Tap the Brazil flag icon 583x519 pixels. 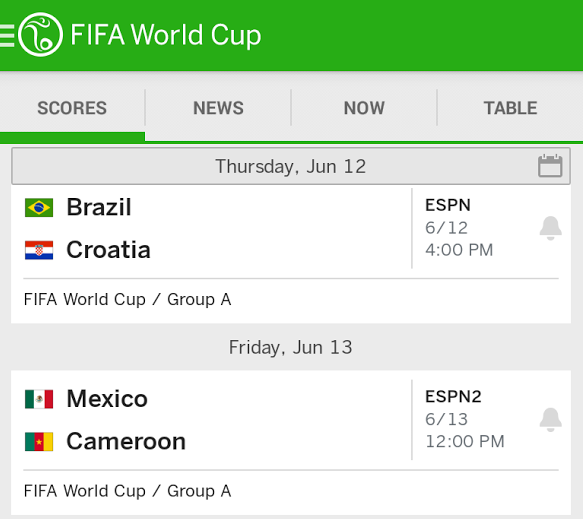(39, 207)
